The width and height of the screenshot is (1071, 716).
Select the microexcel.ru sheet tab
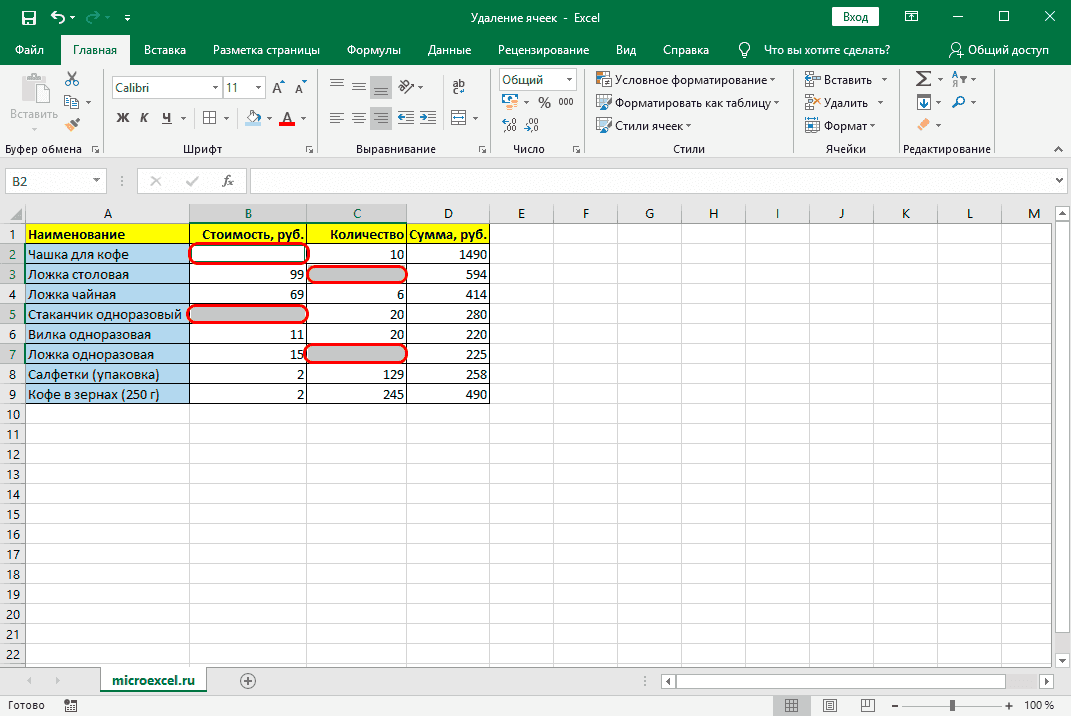click(153, 679)
